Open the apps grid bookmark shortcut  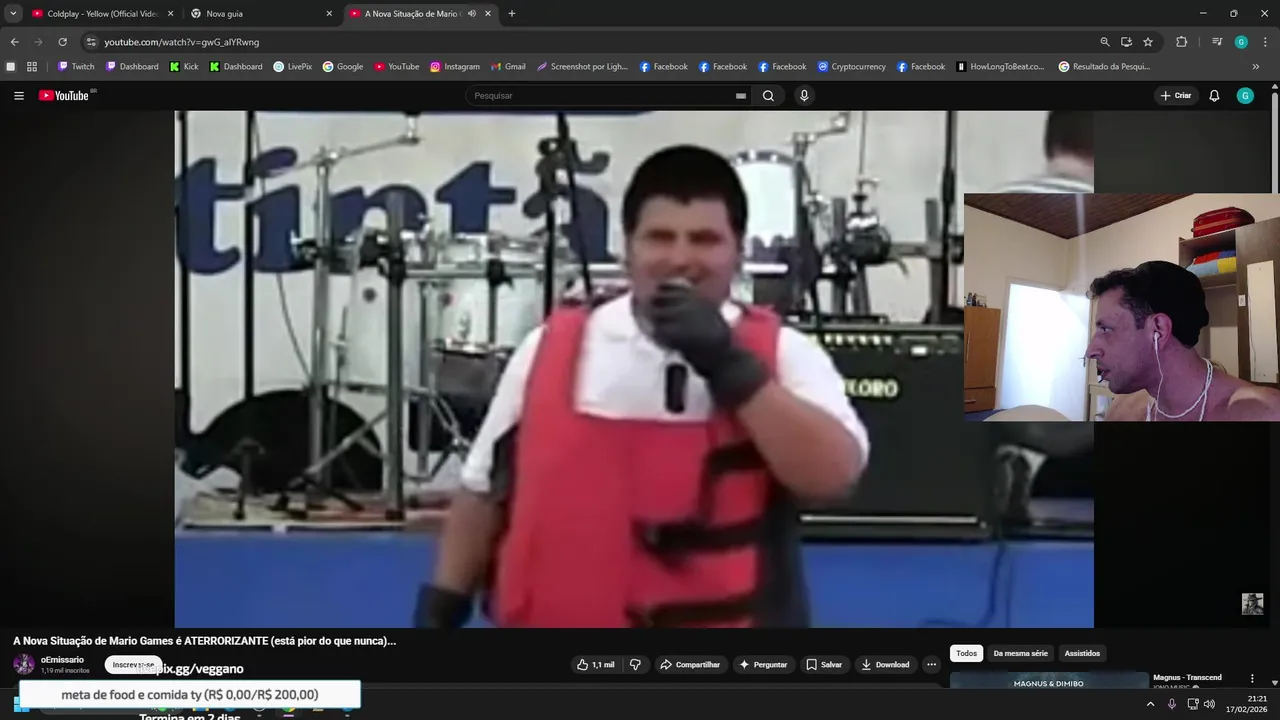click(32, 67)
